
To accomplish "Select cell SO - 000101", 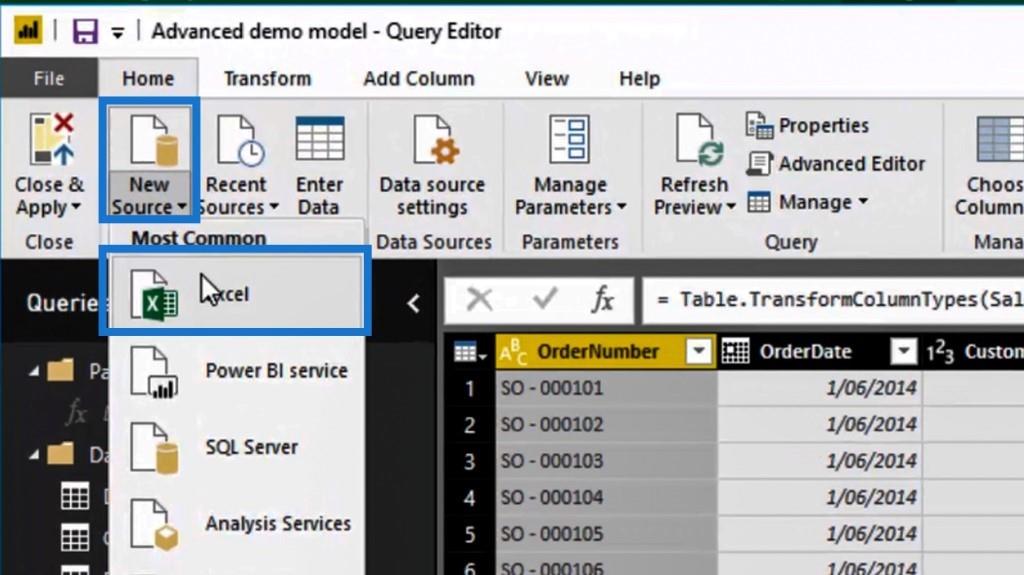I will click(x=606, y=388).
